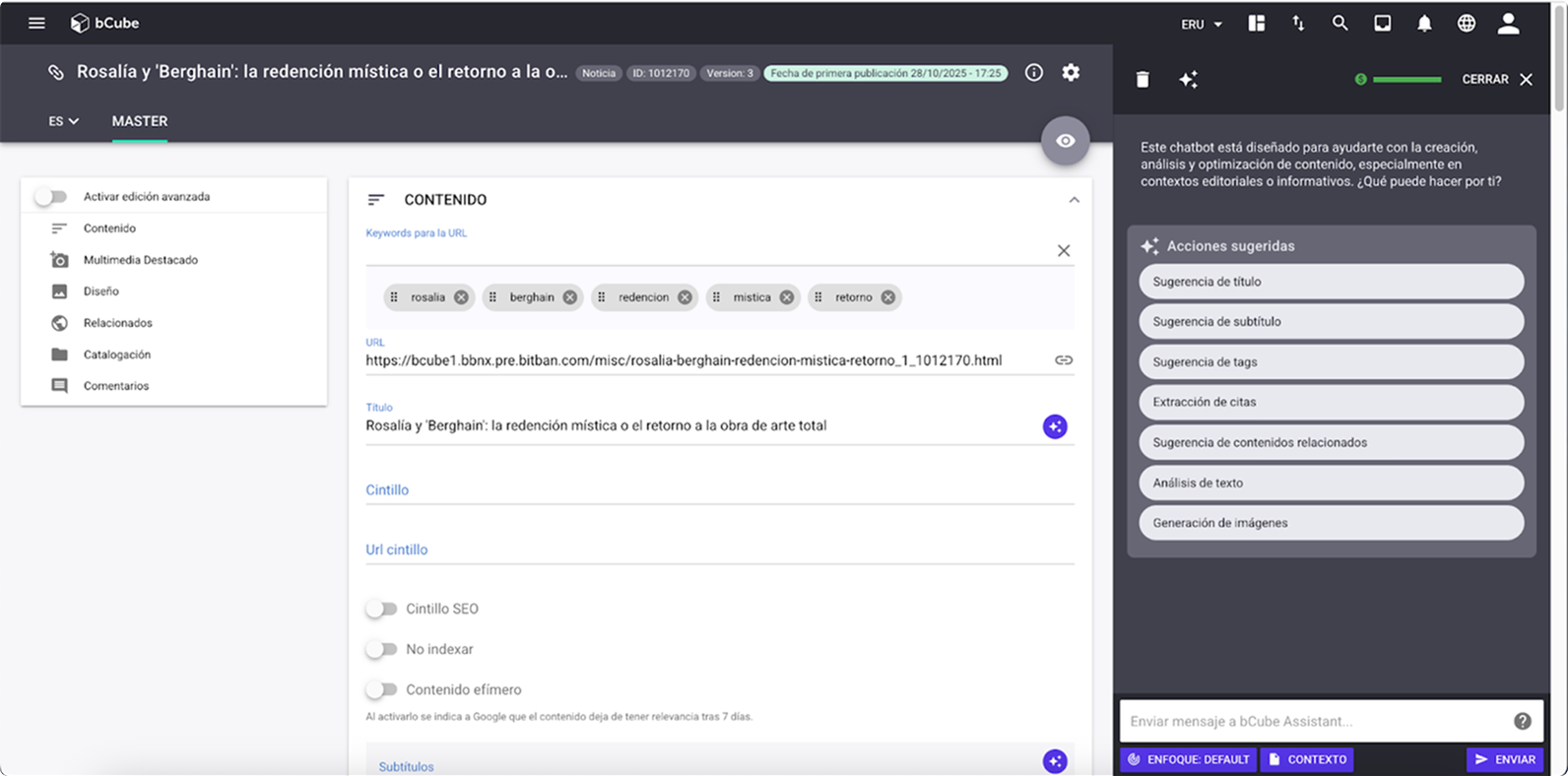Remove the retorno keyword chip
This screenshot has height=776, width=1568.
[x=887, y=297]
